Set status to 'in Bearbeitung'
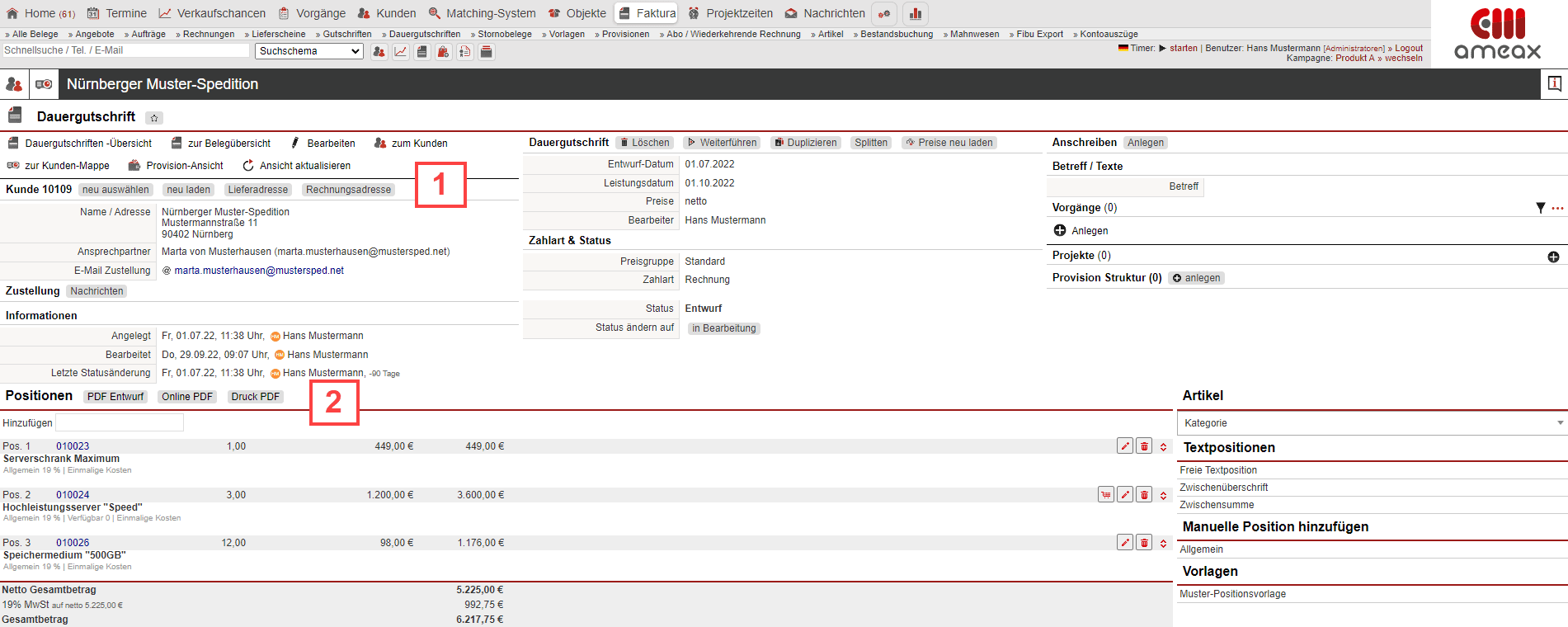The height and width of the screenshot is (627, 1568). click(x=723, y=328)
